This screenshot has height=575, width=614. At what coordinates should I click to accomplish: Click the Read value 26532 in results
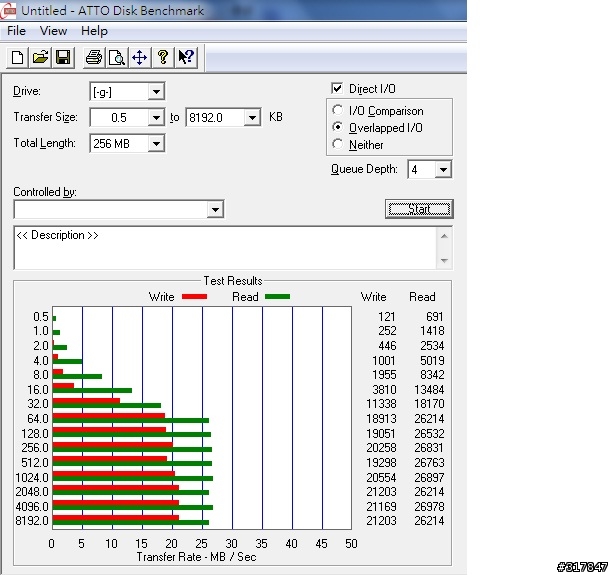429,434
